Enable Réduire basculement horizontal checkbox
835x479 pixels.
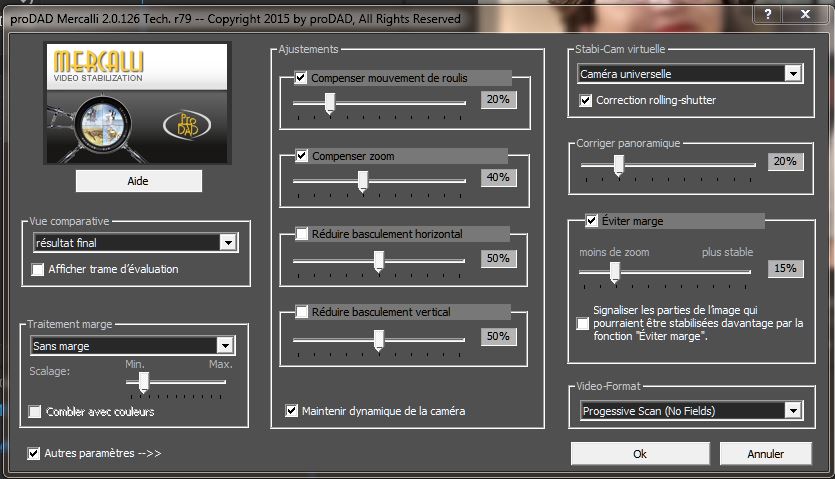[x=301, y=234]
